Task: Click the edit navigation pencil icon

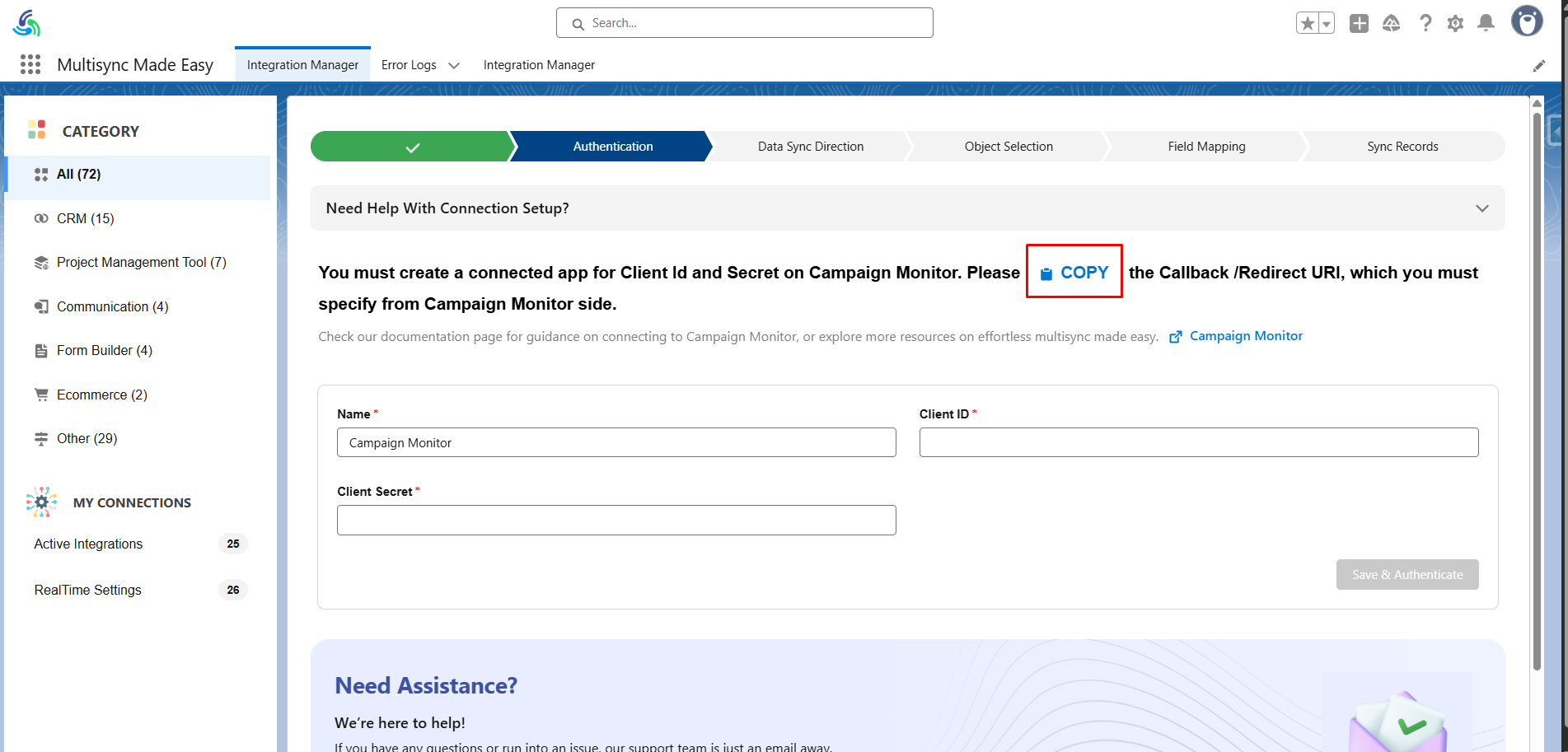Action: [1538, 66]
